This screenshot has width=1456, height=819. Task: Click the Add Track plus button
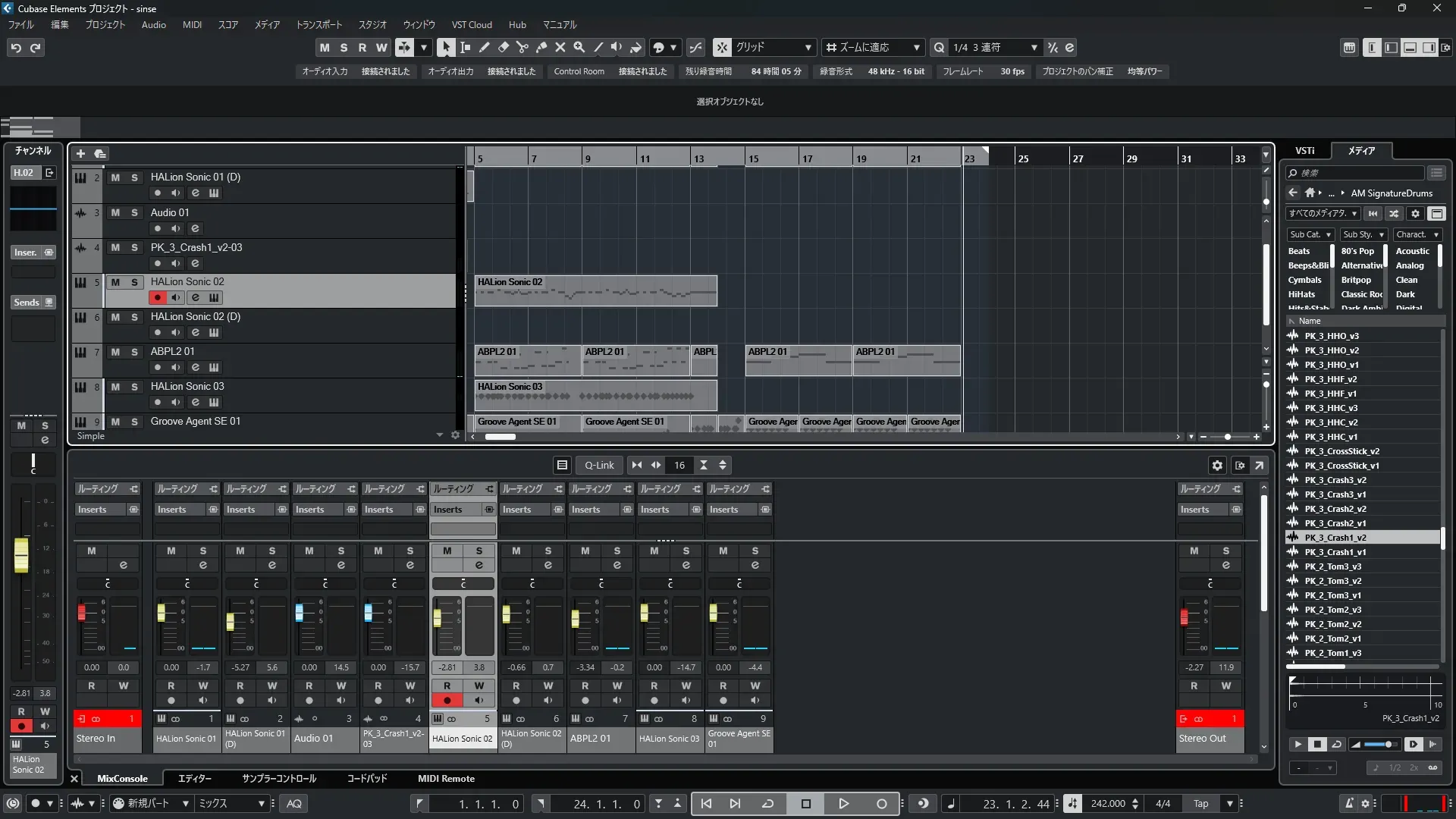coord(80,154)
